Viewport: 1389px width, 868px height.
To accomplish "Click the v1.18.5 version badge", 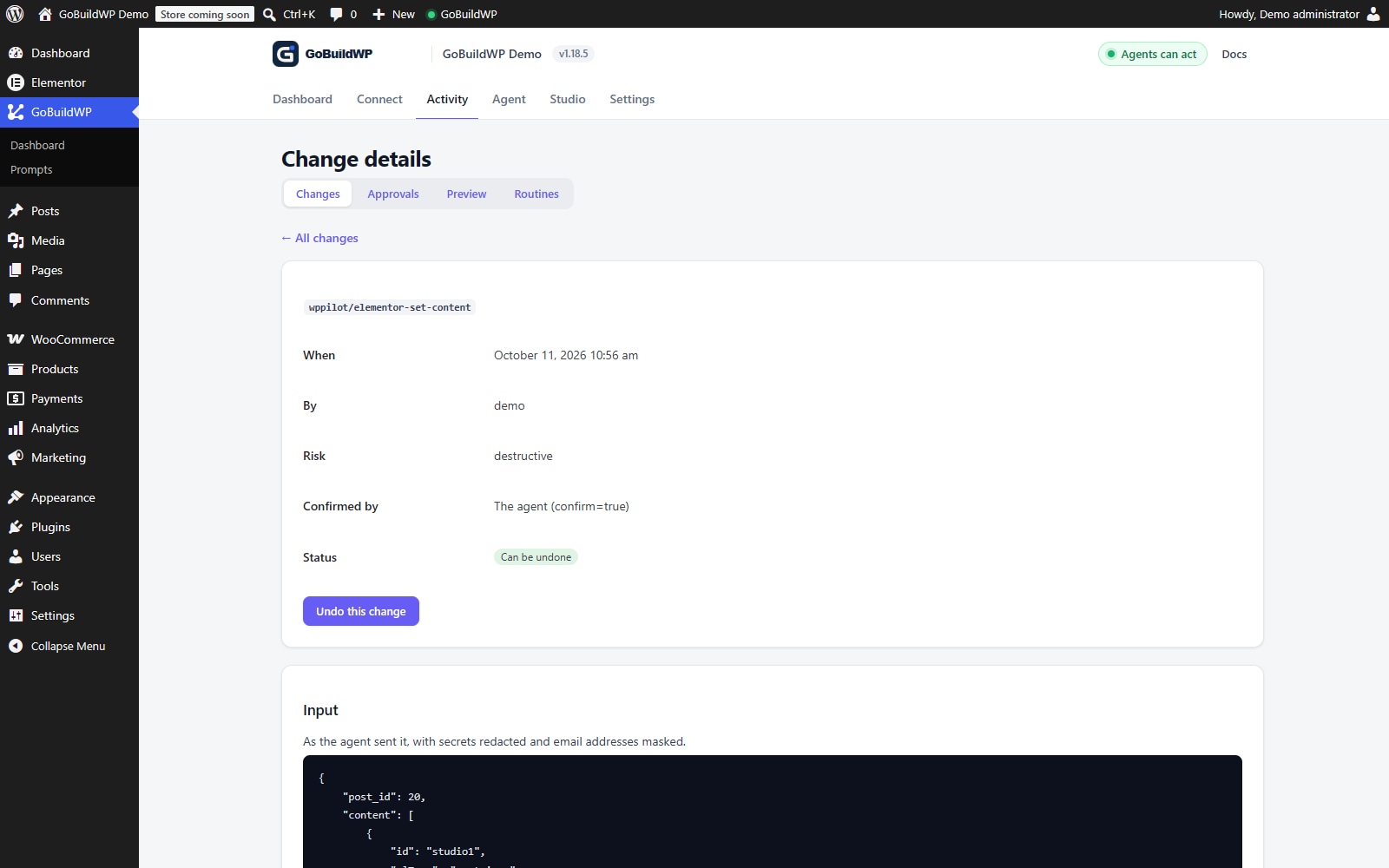I will click(x=573, y=54).
